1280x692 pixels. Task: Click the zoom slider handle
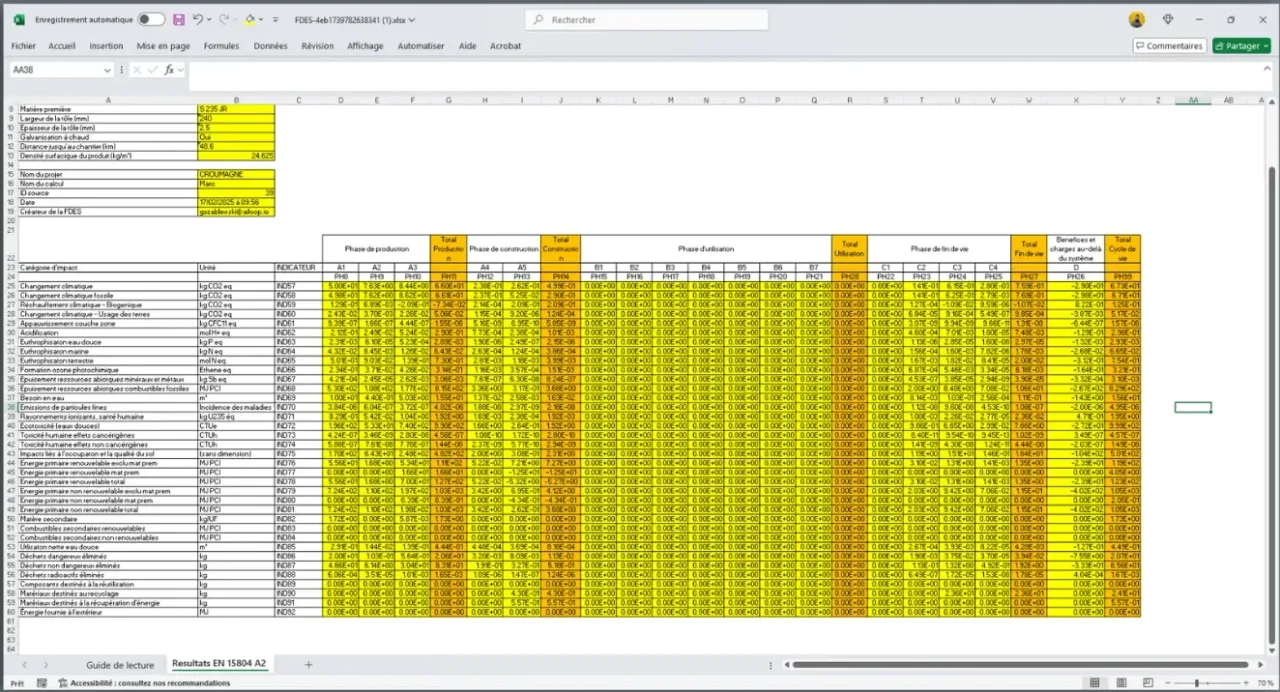pyautogui.click(x=1197, y=683)
